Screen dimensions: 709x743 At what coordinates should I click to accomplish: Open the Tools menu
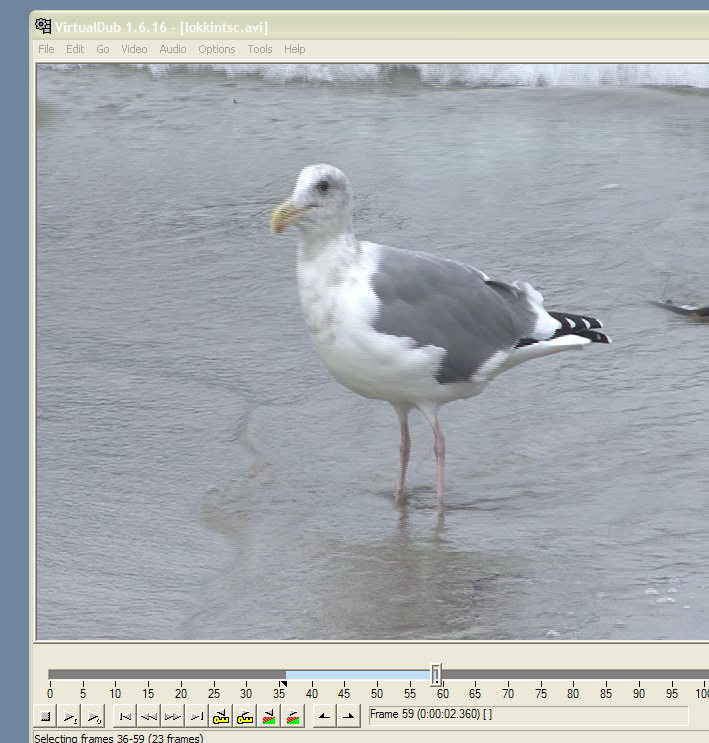(260, 49)
